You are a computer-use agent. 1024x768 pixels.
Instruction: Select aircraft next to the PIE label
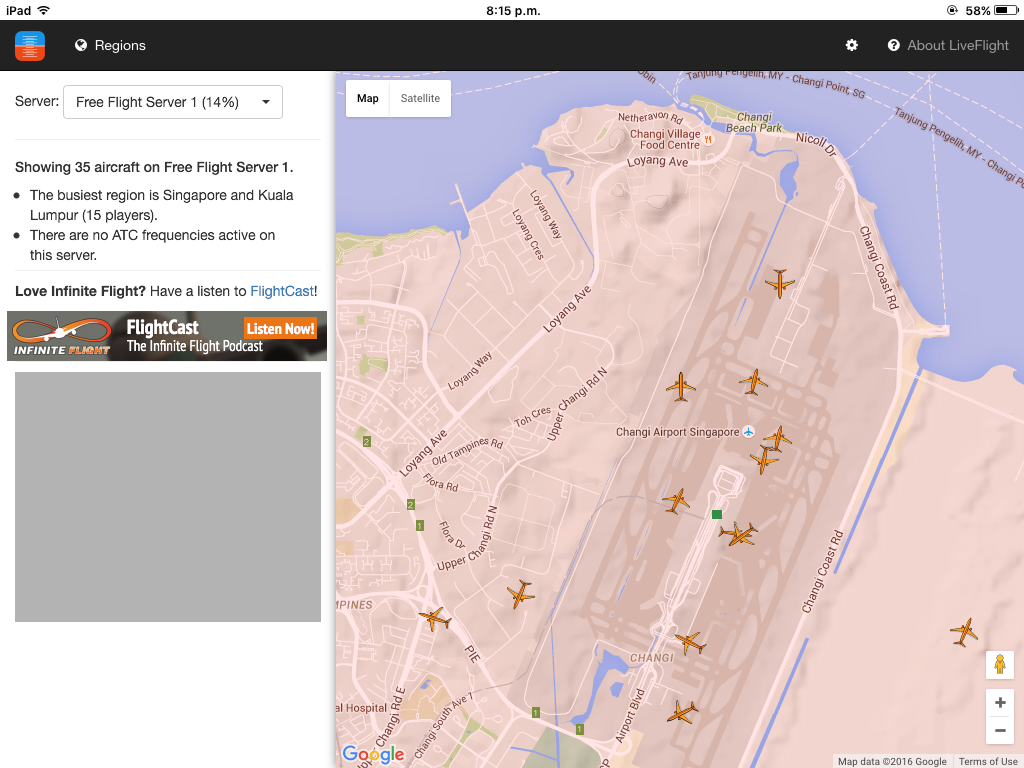pos(435,618)
